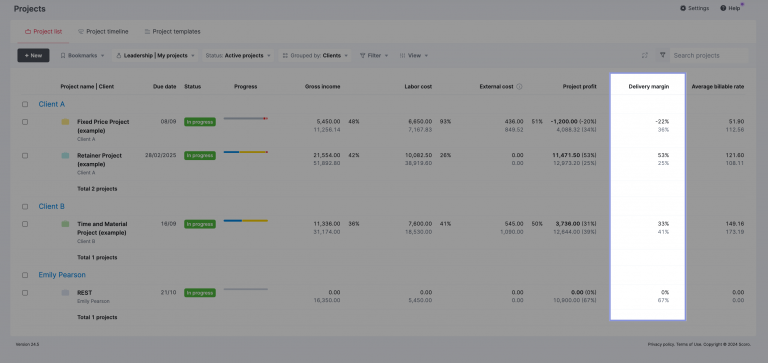Sort by Due date column header
This screenshot has height=363, width=768.
coord(165,87)
